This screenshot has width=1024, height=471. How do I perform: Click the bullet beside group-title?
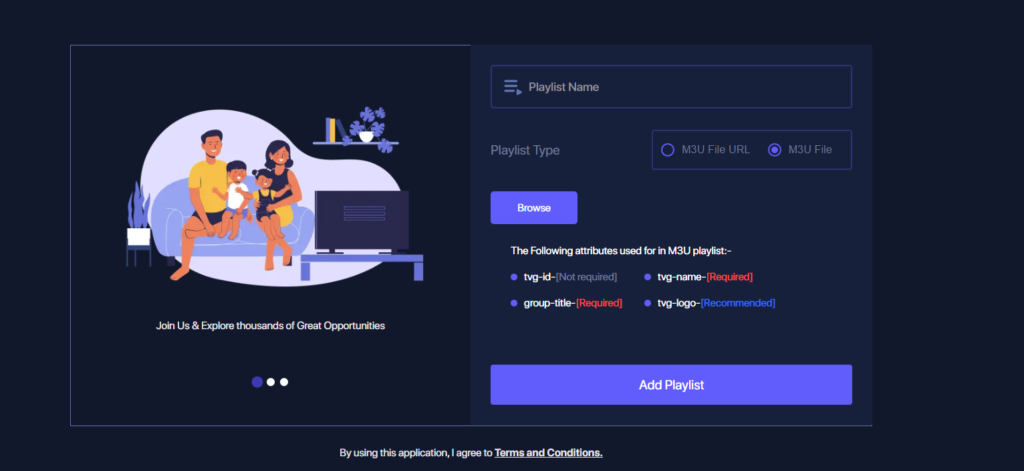tap(514, 304)
